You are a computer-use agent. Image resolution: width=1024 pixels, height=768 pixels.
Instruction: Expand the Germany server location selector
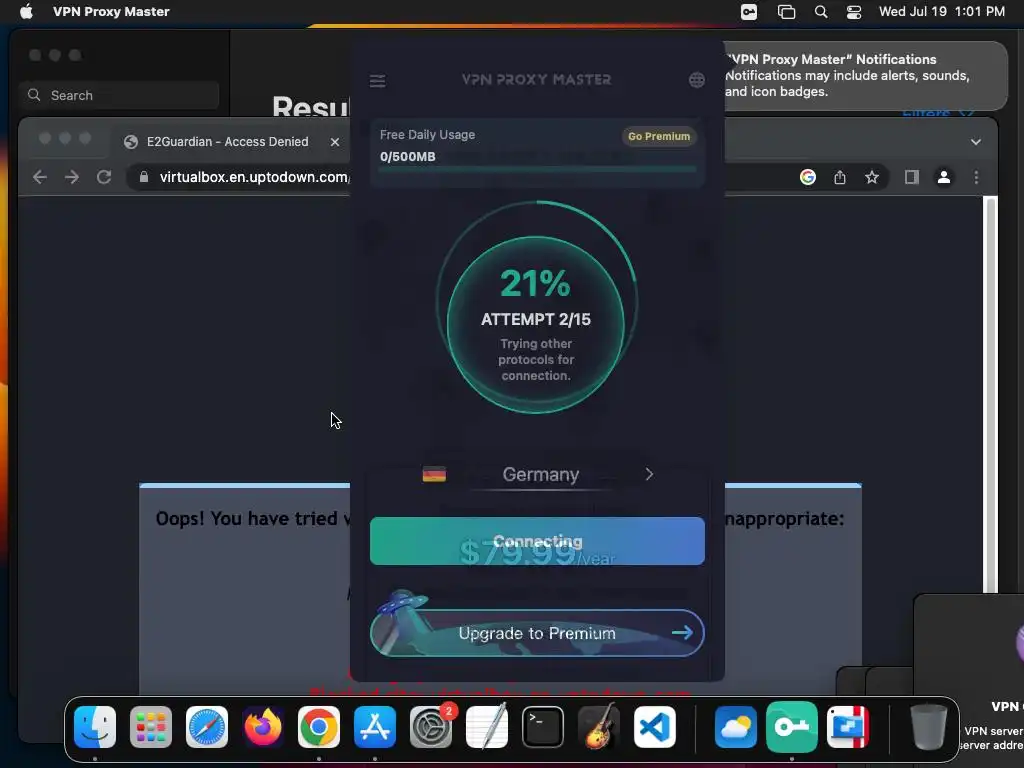537,474
